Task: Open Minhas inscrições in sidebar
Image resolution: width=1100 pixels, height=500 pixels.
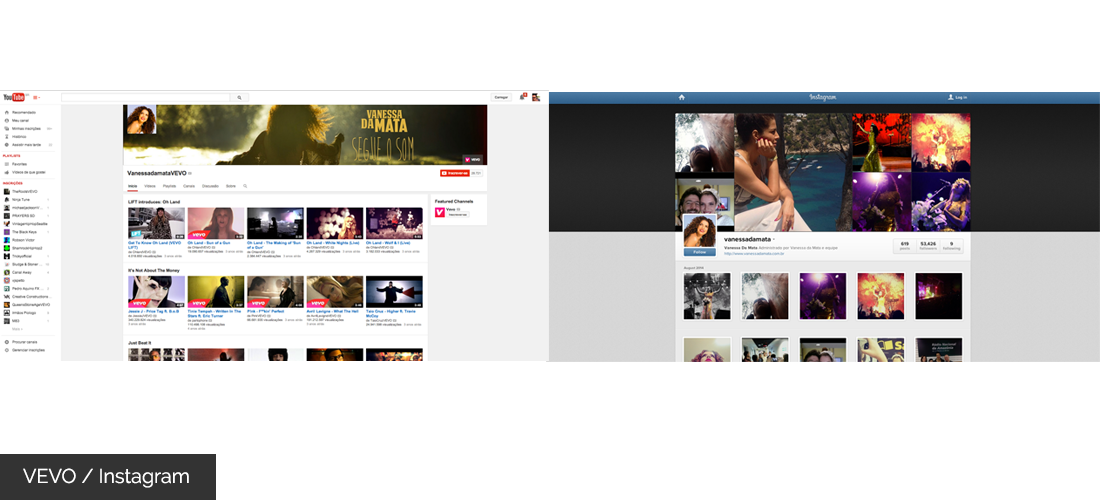Action: (27, 128)
